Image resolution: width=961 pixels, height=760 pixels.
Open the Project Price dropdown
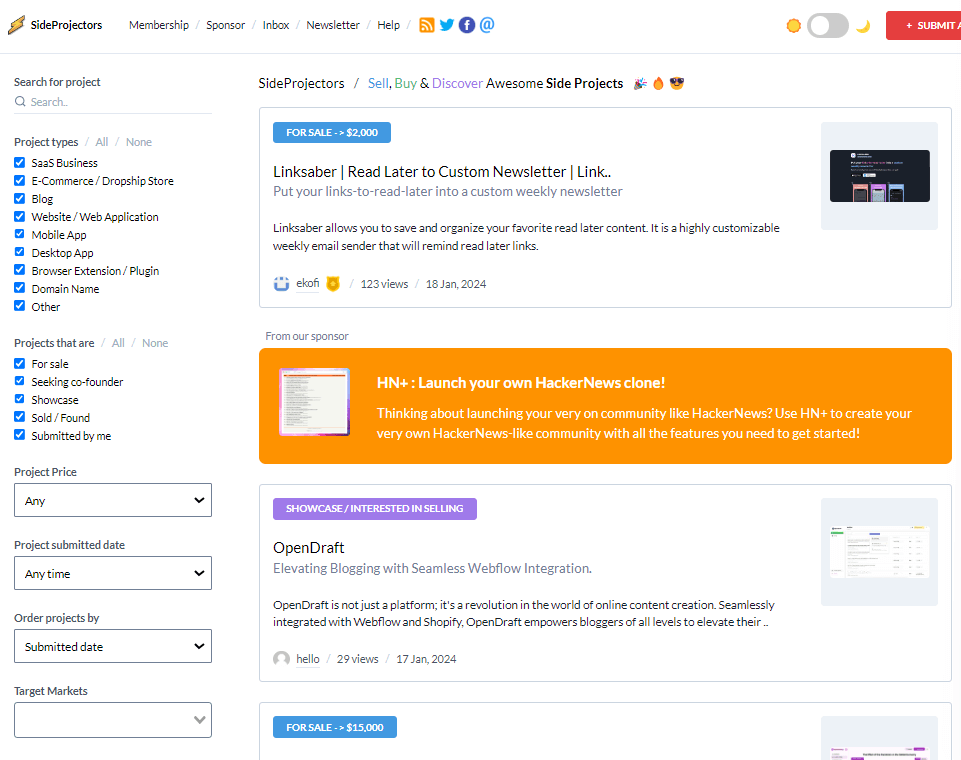pos(113,500)
